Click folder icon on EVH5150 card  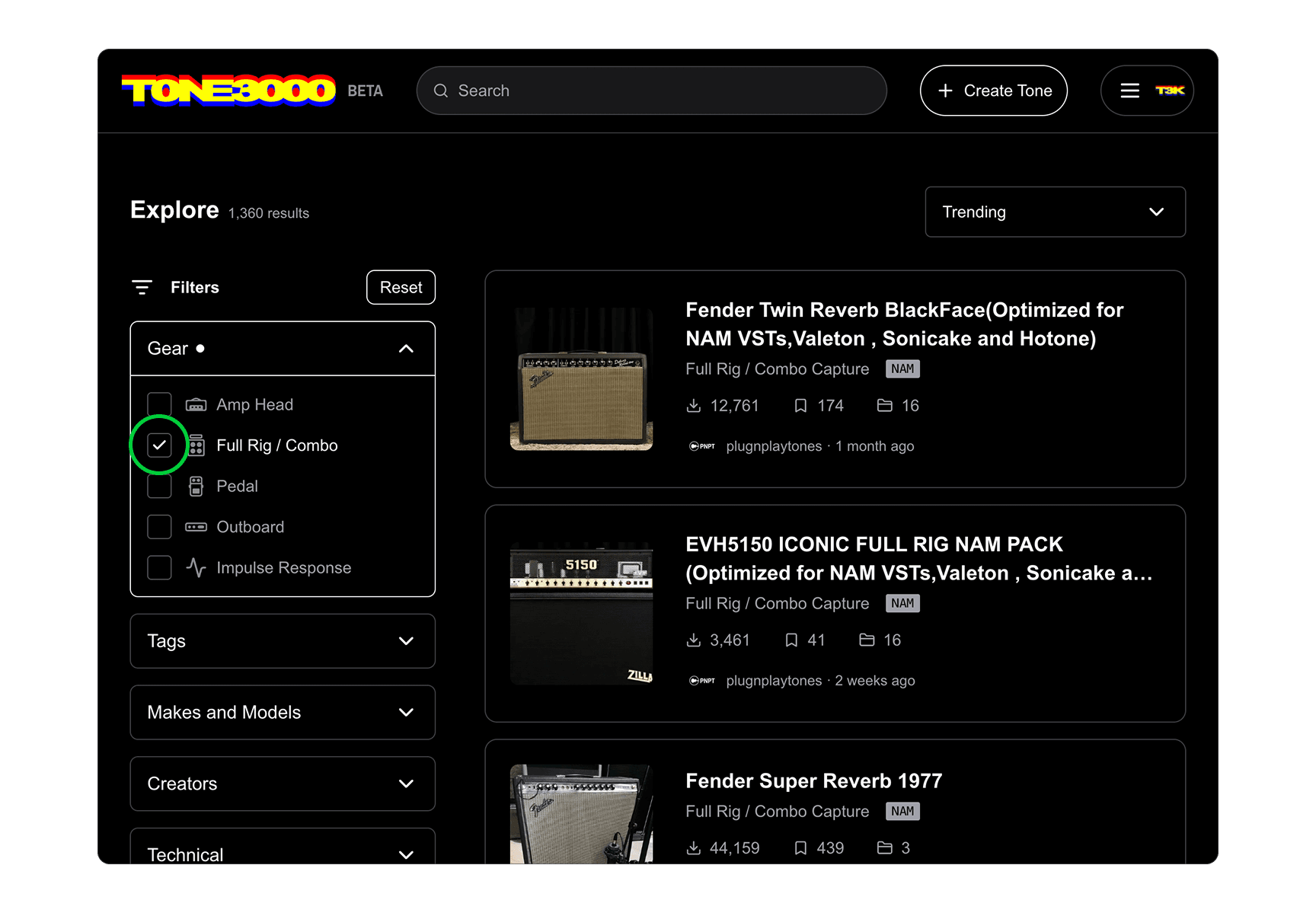(x=867, y=640)
